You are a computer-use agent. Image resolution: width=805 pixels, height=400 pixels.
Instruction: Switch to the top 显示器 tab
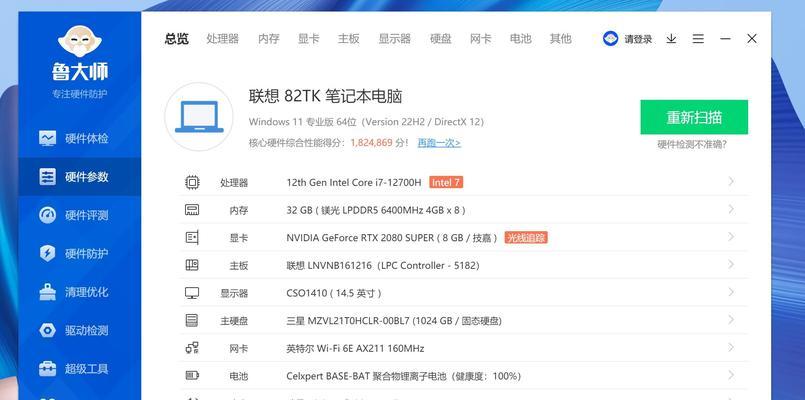point(395,39)
